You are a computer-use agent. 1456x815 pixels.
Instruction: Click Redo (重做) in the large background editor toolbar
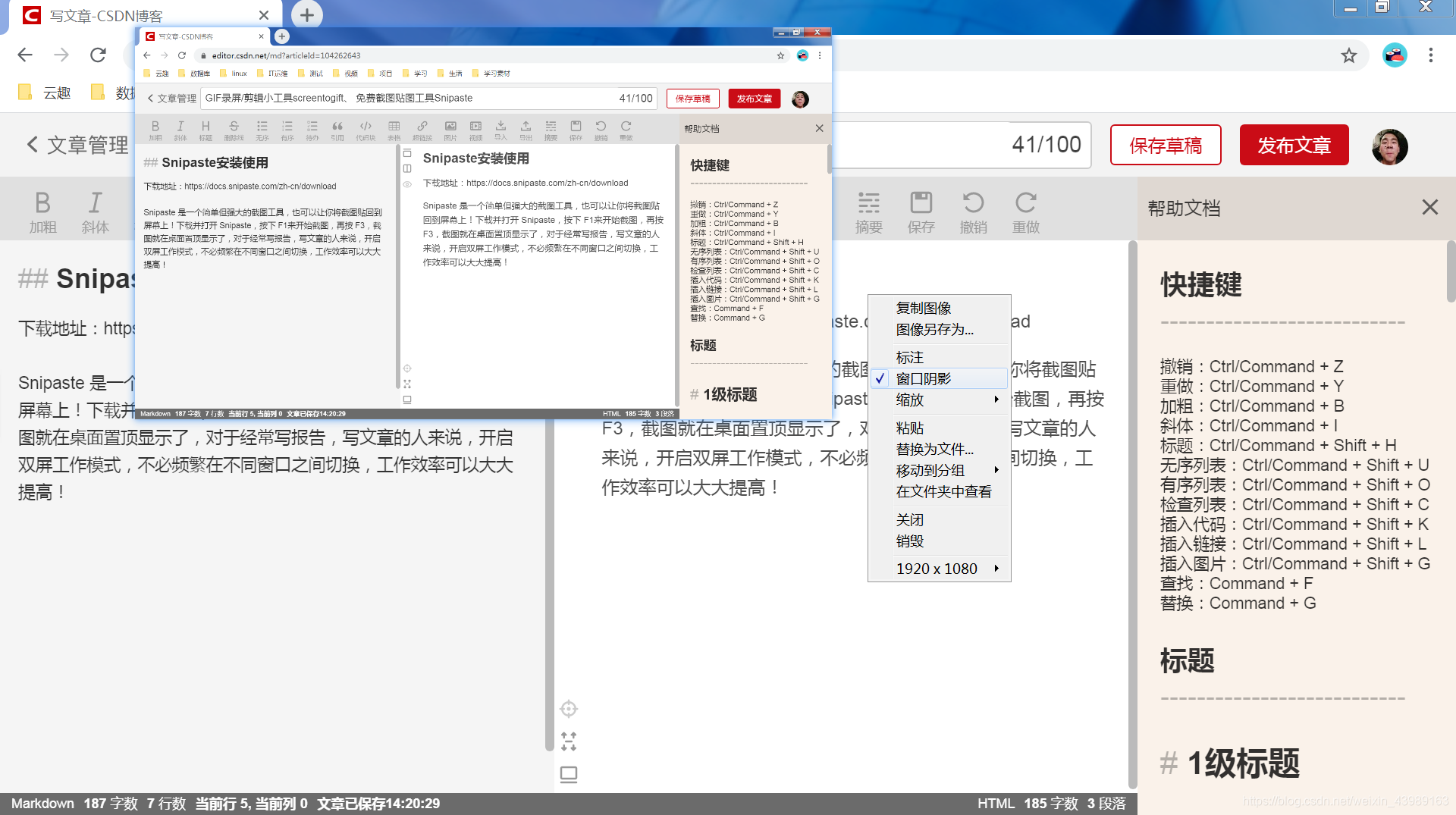[x=1026, y=212]
